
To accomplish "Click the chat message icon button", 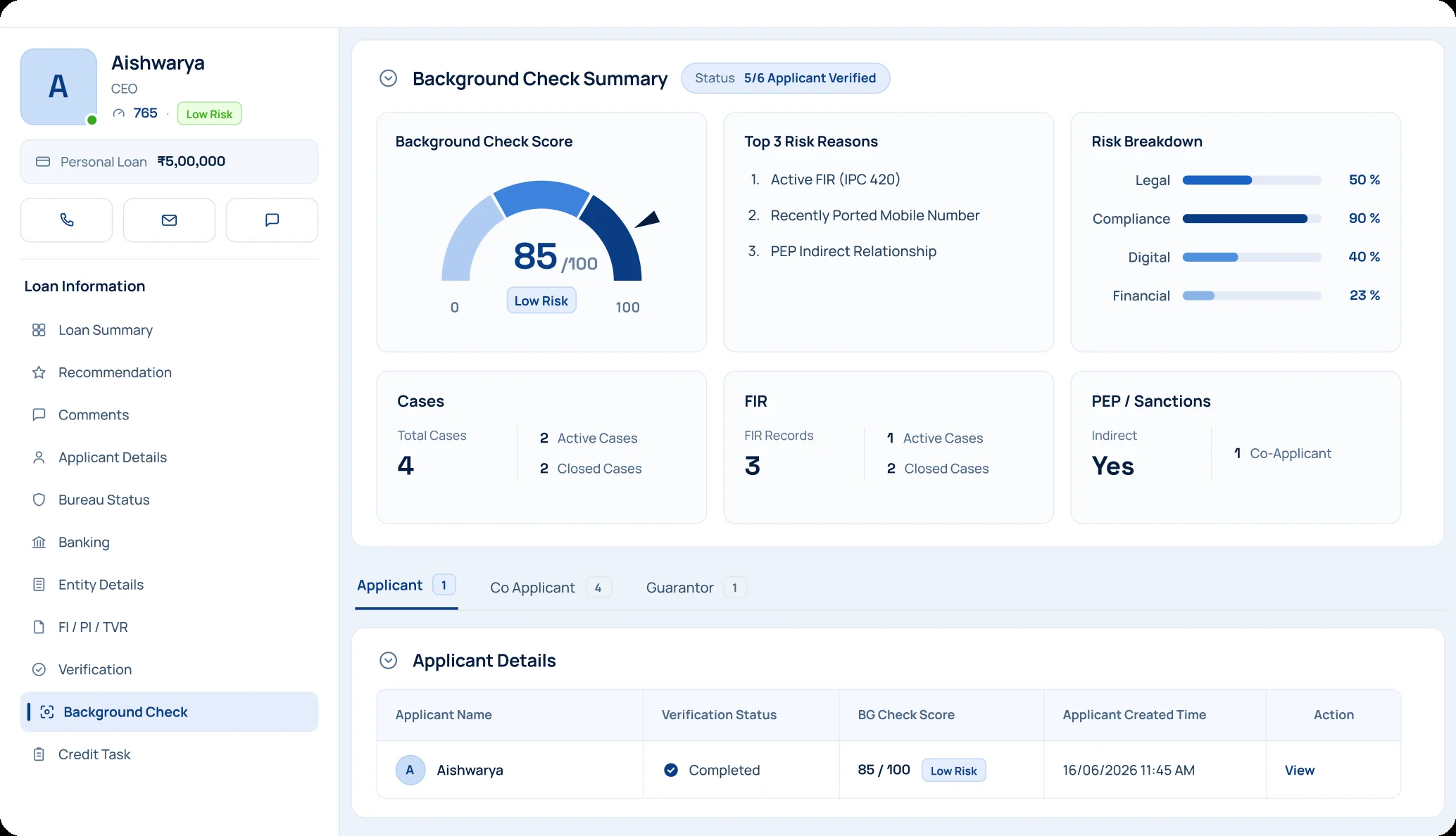I will (x=272, y=220).
